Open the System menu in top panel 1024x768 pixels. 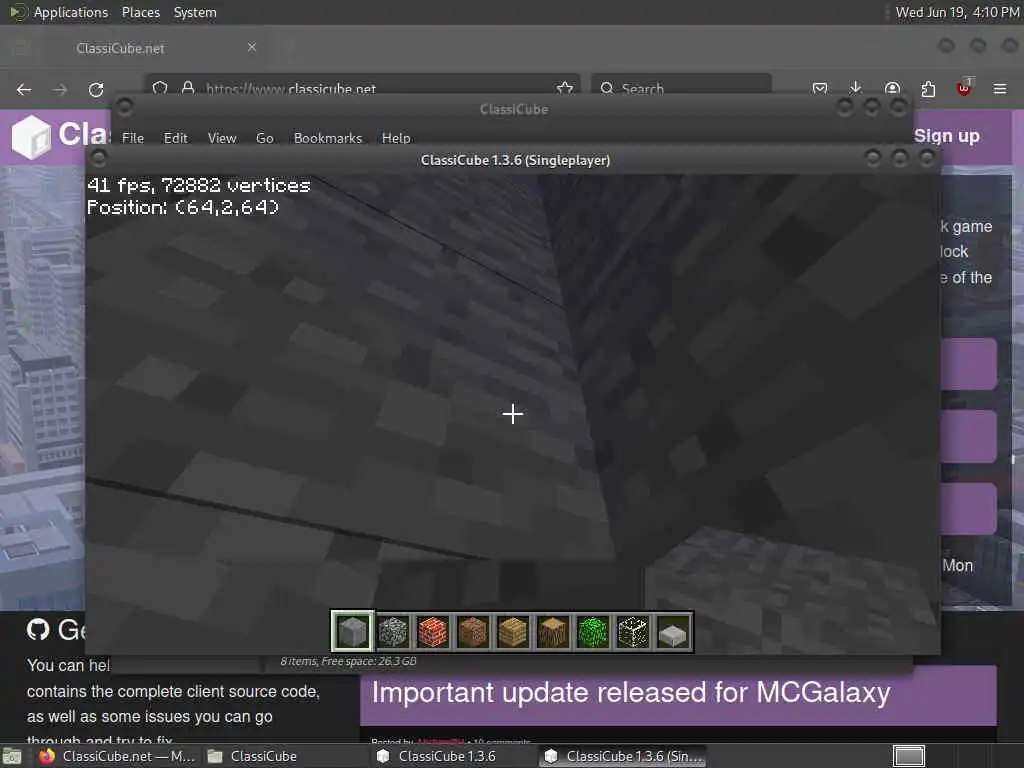195,12
